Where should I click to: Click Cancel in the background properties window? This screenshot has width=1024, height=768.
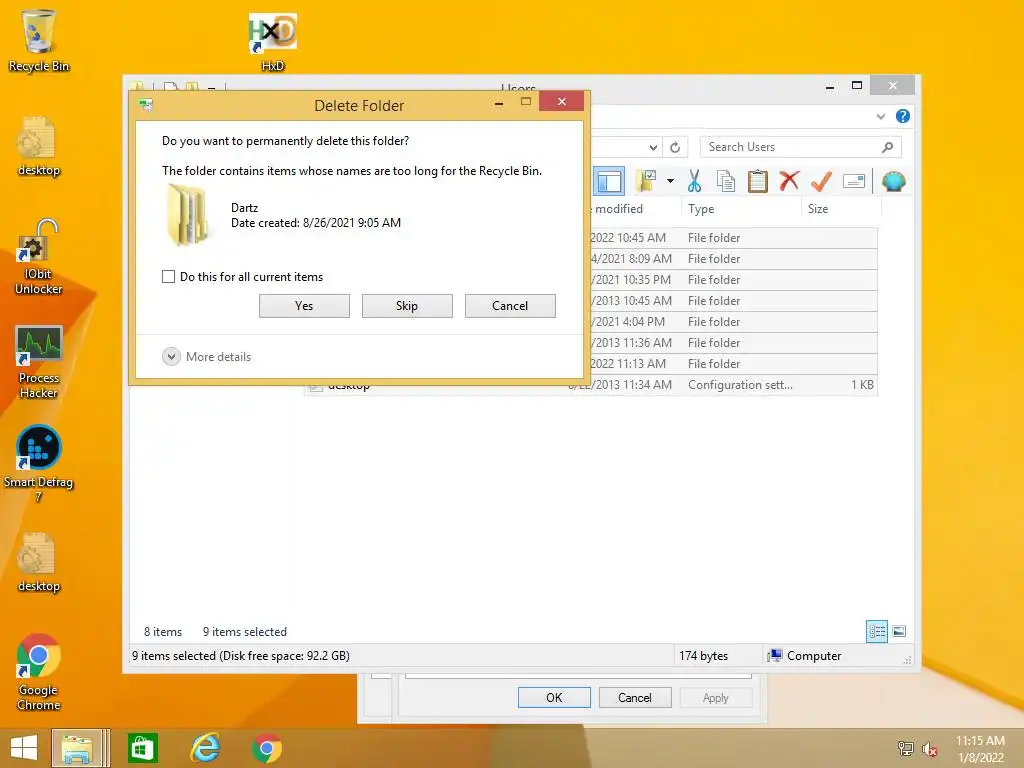pos(635,697)
